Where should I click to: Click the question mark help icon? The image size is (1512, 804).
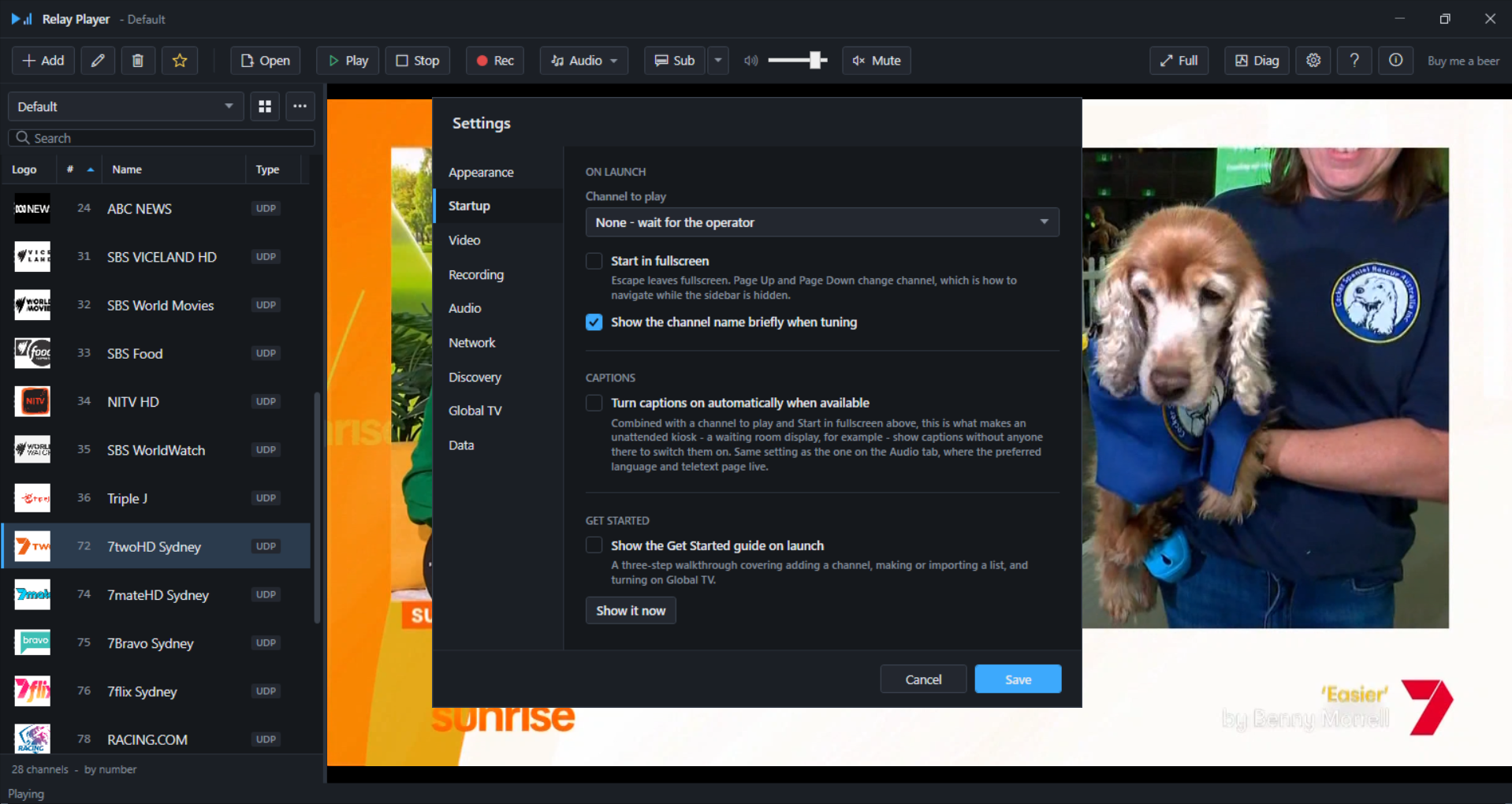tap(1354, 61)
